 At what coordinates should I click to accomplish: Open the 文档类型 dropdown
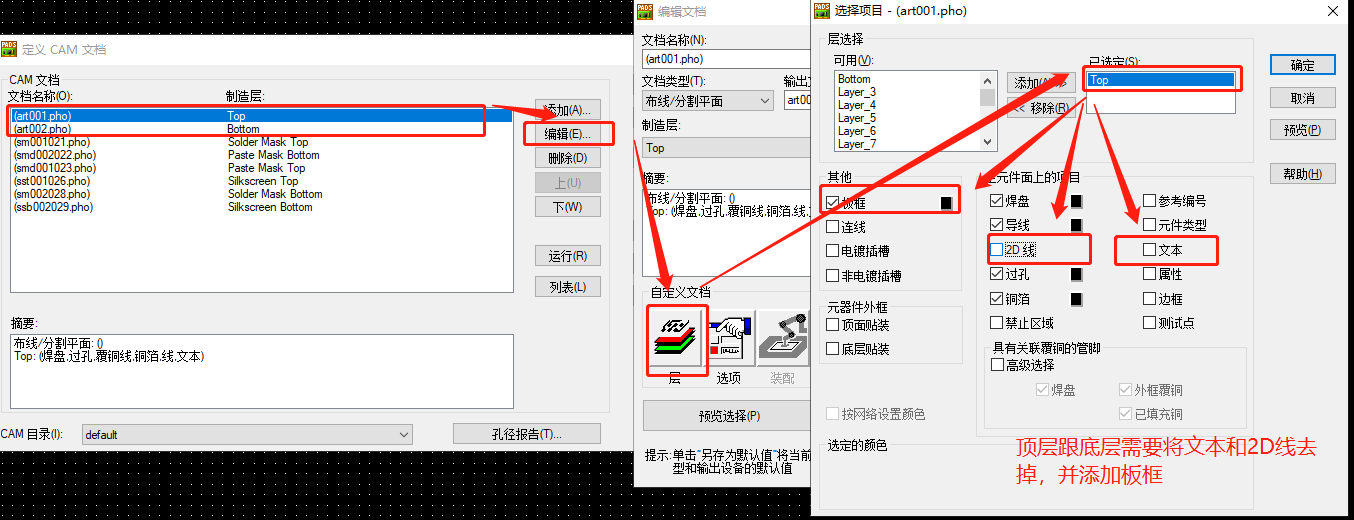click(708, 101)
